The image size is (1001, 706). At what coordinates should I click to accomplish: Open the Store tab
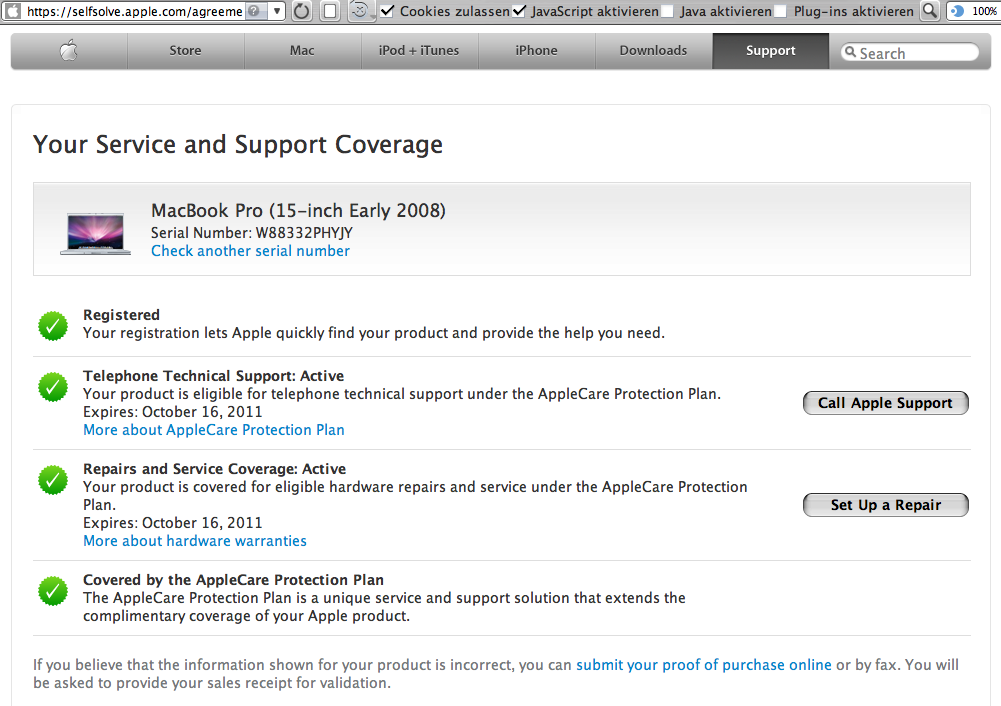coord(185,50)
